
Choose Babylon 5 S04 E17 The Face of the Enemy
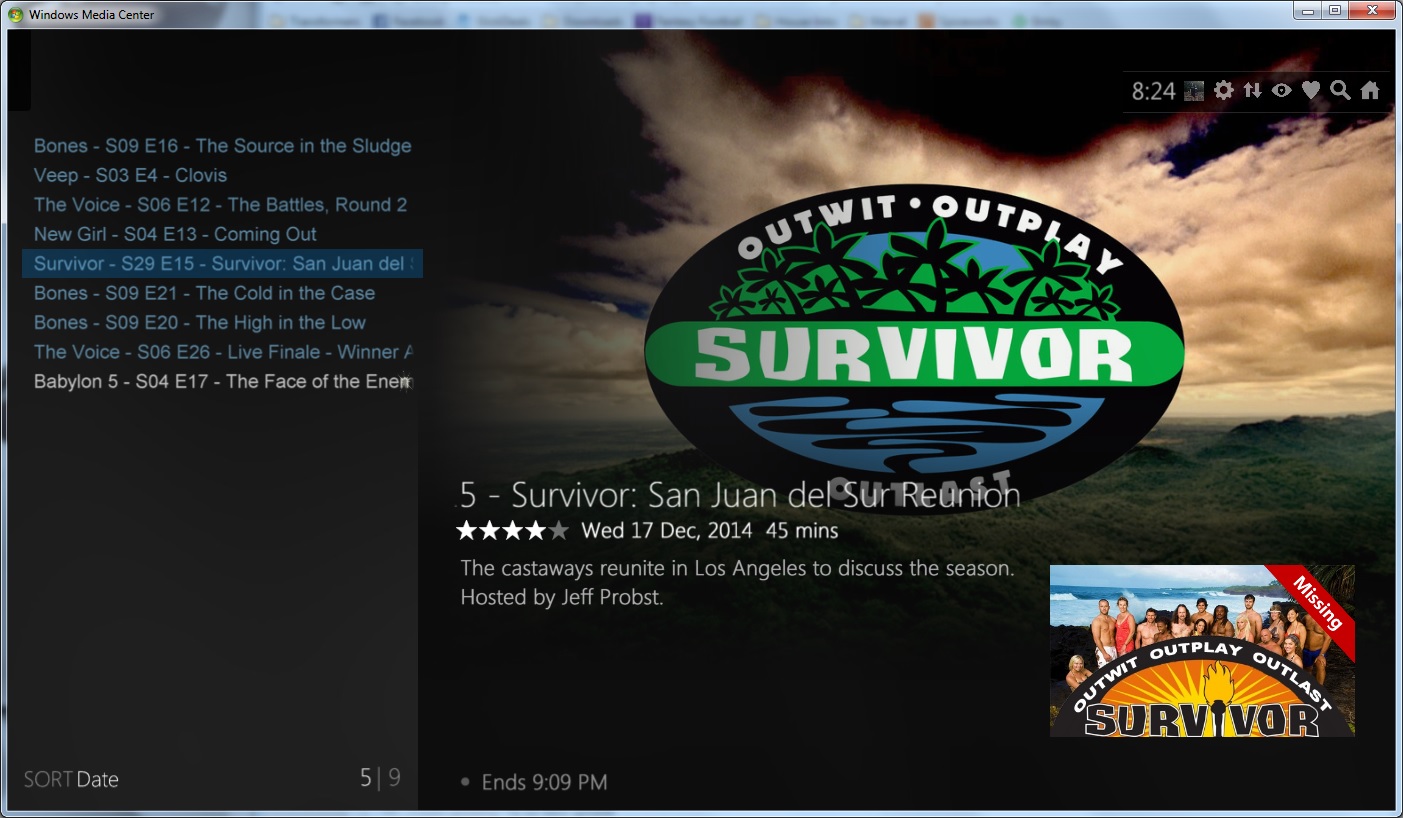(x=222, y=382)
